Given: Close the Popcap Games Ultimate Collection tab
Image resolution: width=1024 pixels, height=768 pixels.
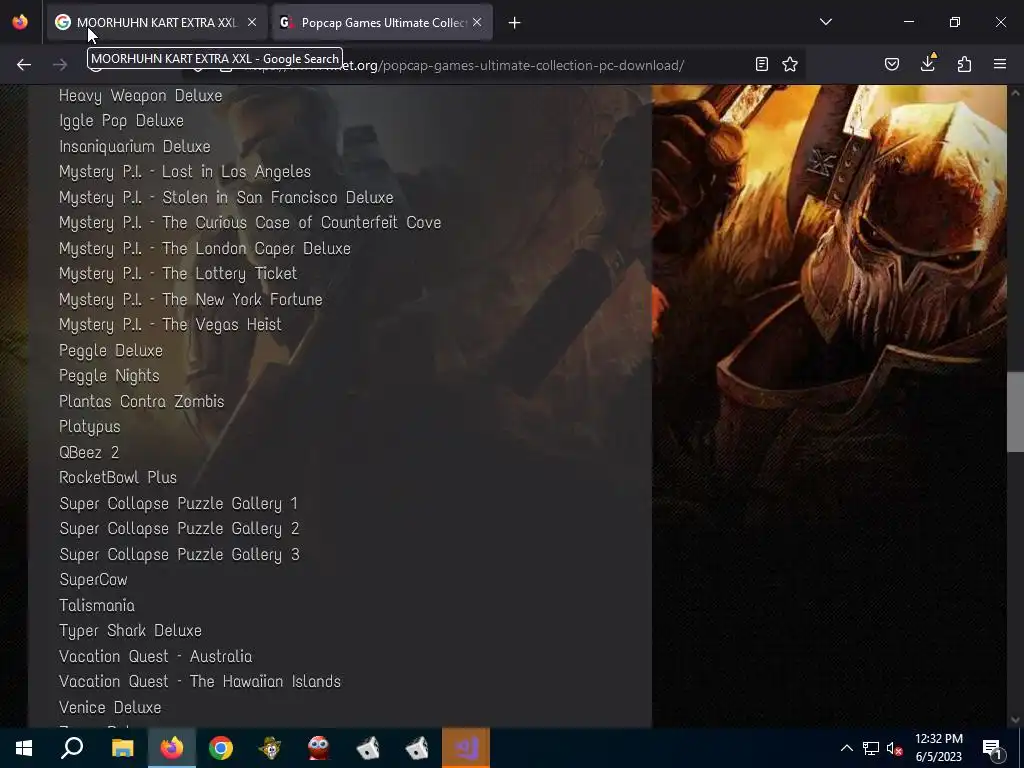Looking at the screenshot, I should (x=477, y=22).
